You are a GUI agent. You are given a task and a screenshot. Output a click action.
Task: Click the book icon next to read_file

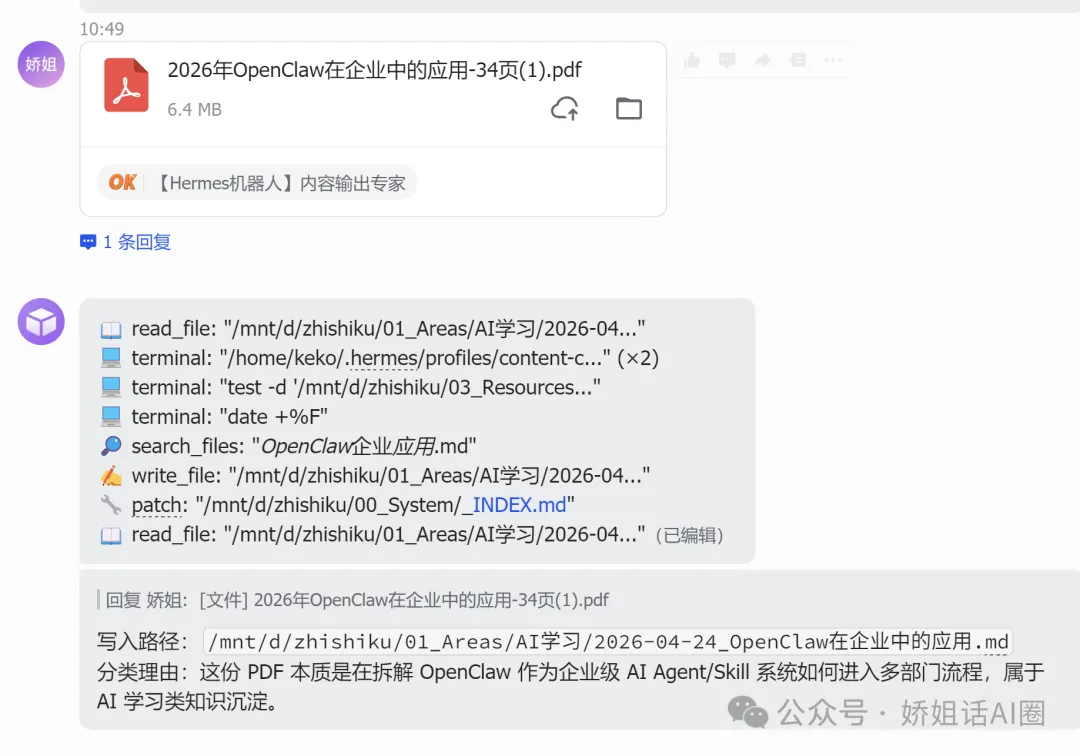[x=113, y=327]
